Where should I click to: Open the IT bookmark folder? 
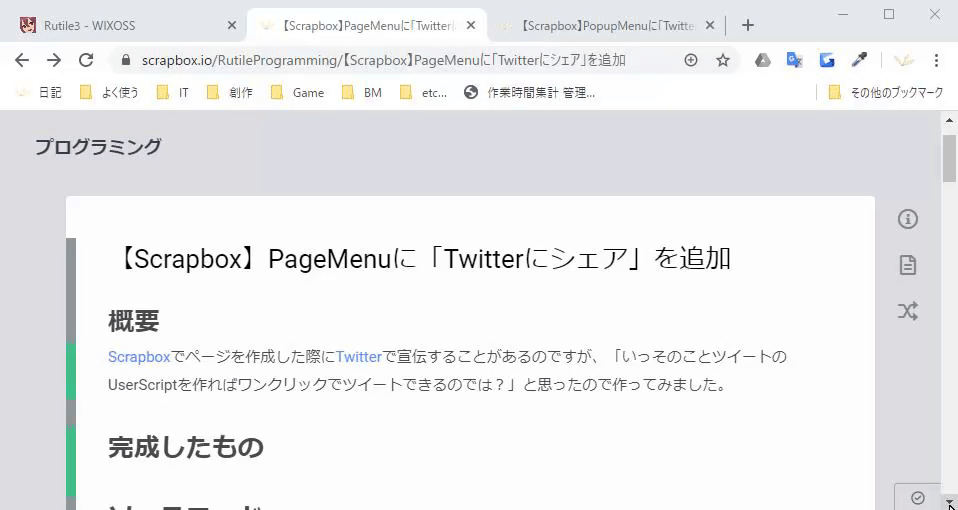(172, 93)
